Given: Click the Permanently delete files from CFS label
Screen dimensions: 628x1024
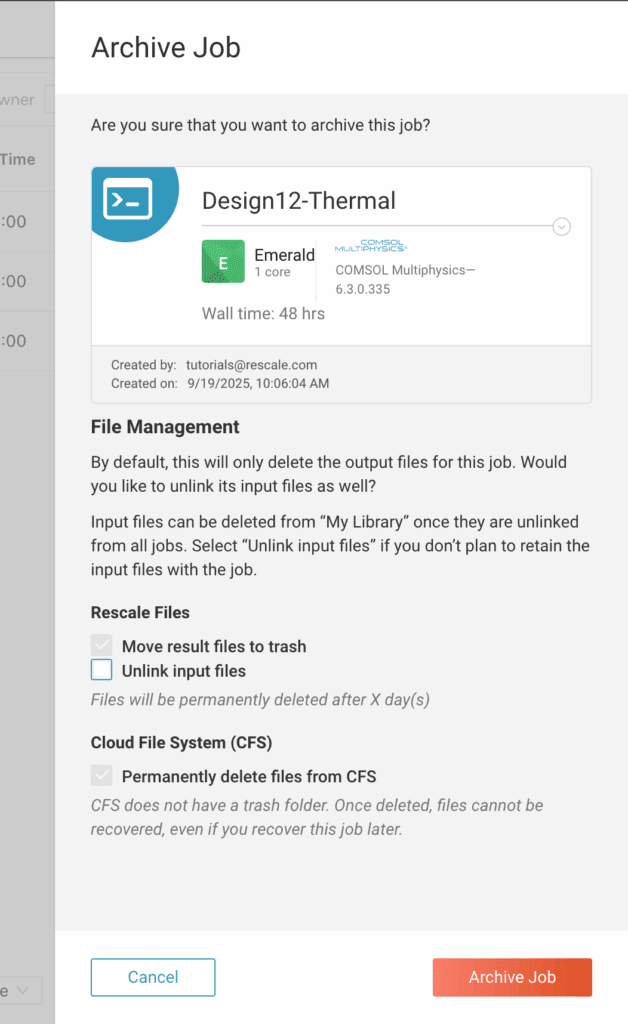Looking at the screenshot, I should [x=249, y=776].
